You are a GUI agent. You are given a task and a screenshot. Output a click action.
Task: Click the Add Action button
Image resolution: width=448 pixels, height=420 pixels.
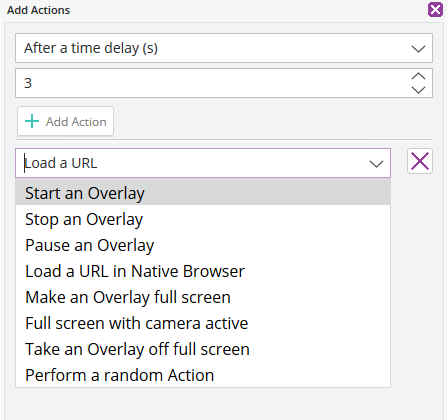tap(66, 121)
